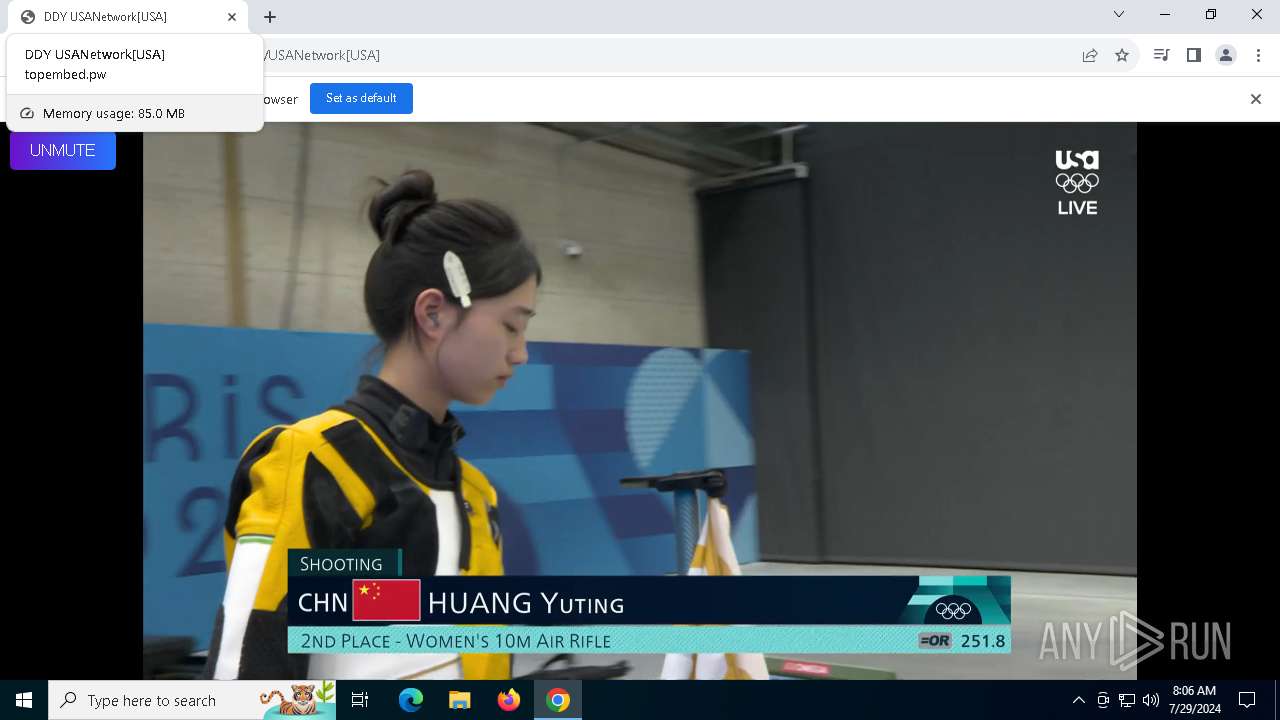Open the clock and date flyout
The height and width of the screenshot is (720, 1280).
[1194, 700]
